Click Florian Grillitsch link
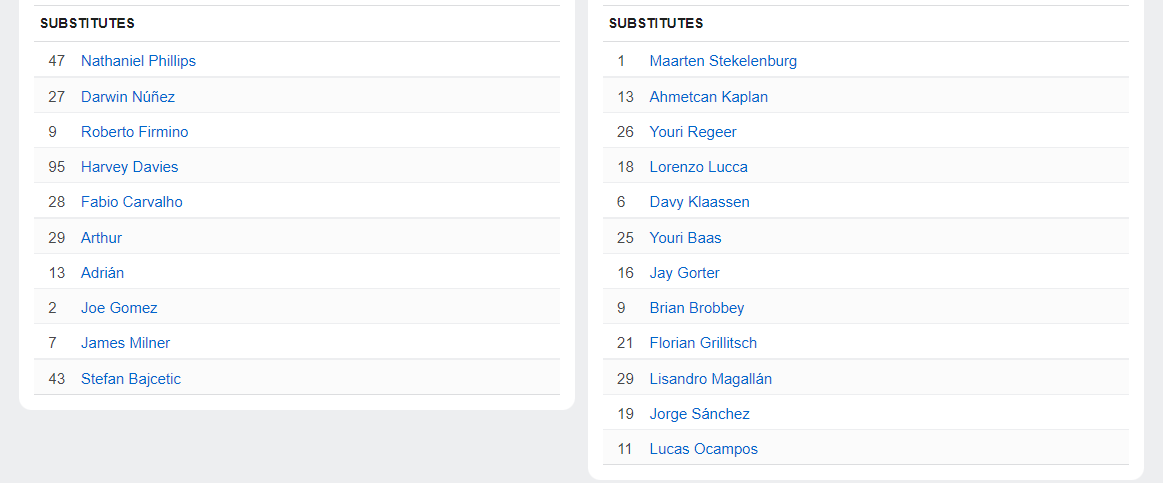1163x483 pixels. (703, 343)
